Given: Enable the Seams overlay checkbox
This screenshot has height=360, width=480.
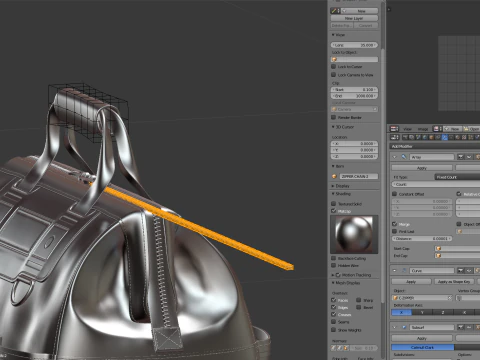Looking at the screenshot, I should pos(333,322).
